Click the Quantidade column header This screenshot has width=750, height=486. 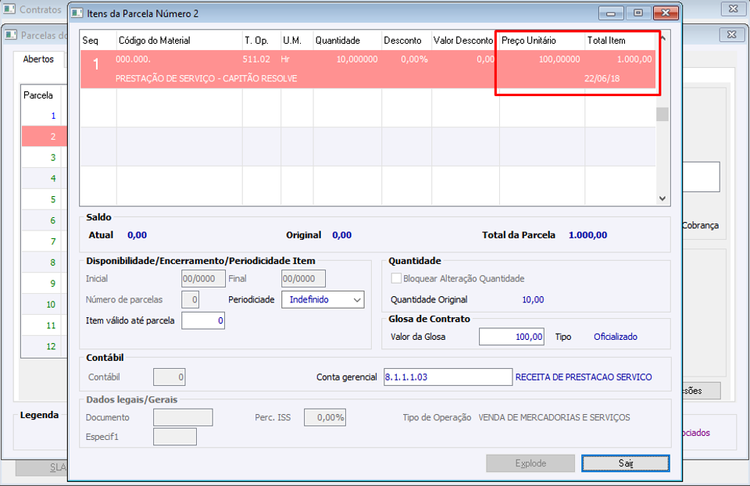[347, 41]
